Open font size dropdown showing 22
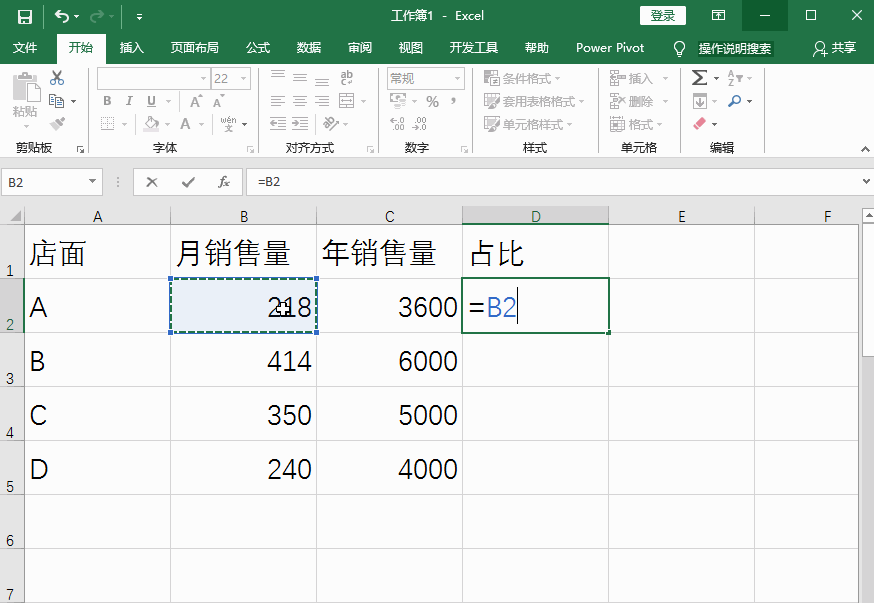Screen dimensions: 874x603 (x=244, y=79)
